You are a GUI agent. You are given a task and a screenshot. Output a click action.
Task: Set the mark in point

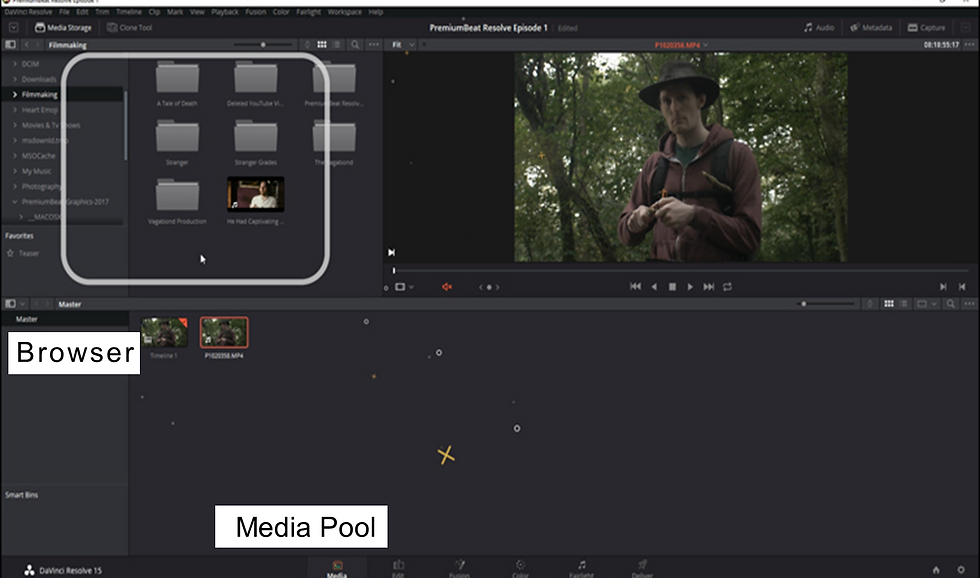[943, 287]
